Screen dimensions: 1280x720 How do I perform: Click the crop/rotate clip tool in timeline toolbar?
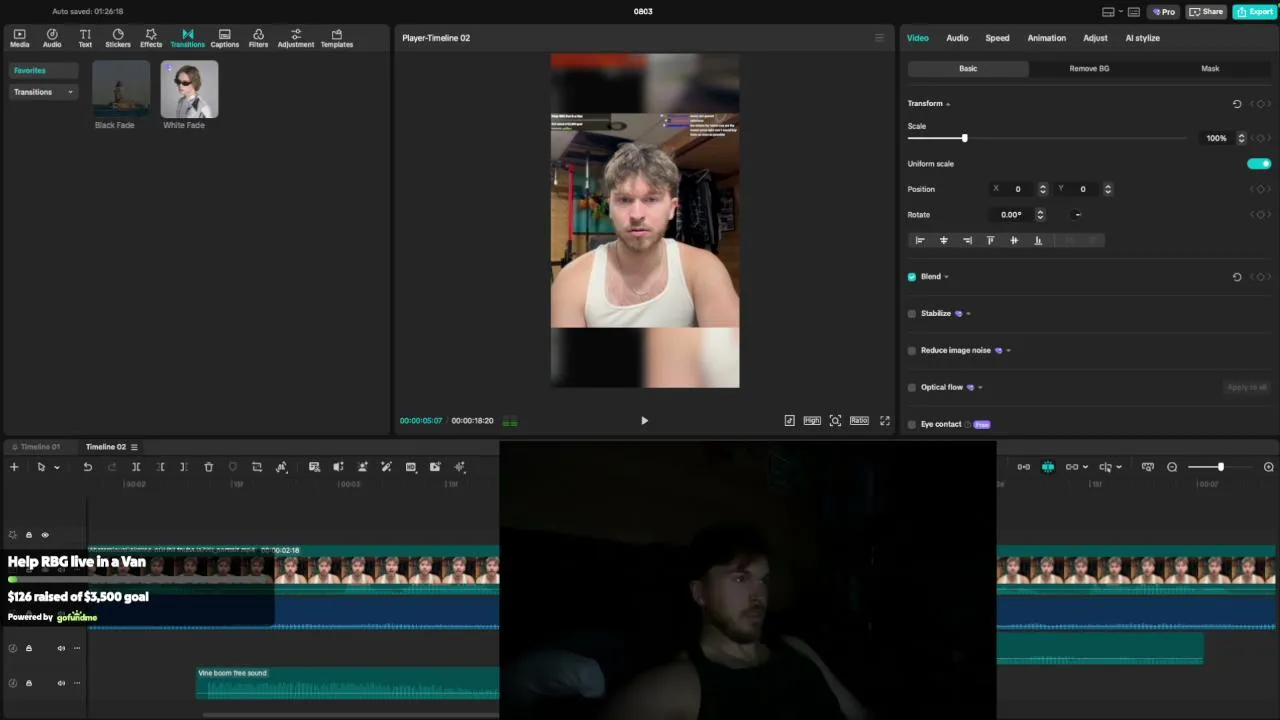point(257,467)
